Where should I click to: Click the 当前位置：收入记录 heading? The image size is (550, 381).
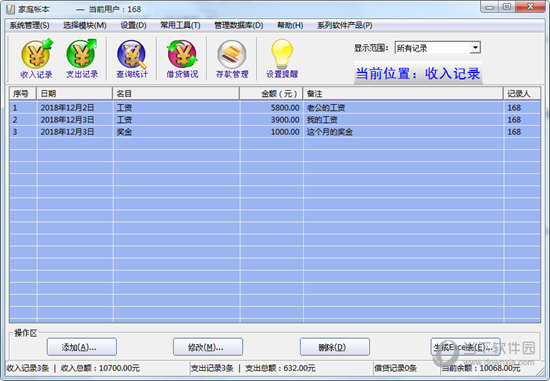(x=418, y=74)
